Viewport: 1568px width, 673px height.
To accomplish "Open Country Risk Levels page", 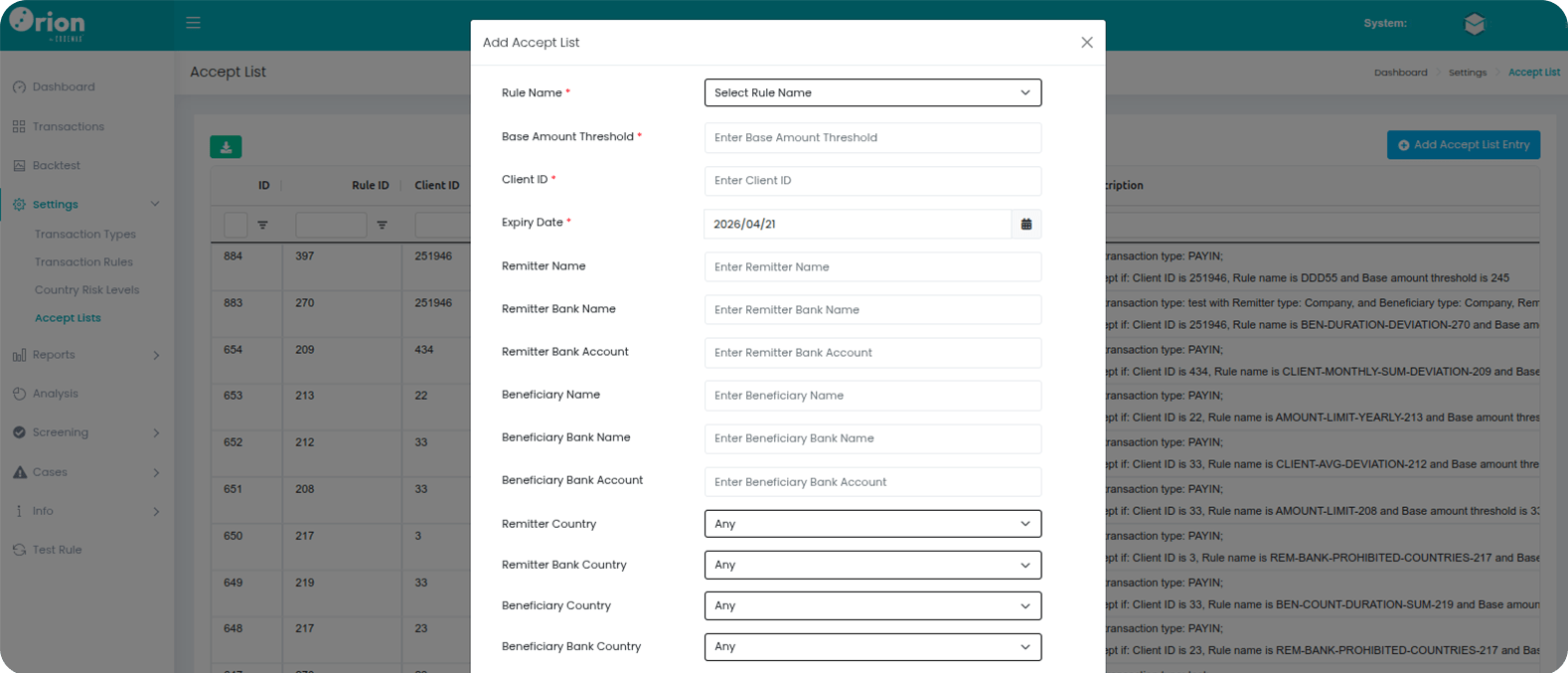I will click(x=86, y=290).
